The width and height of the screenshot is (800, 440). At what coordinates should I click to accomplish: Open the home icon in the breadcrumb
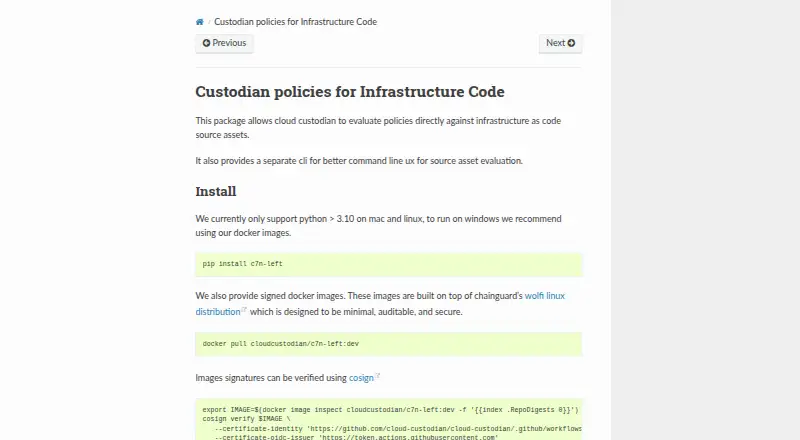199,22
